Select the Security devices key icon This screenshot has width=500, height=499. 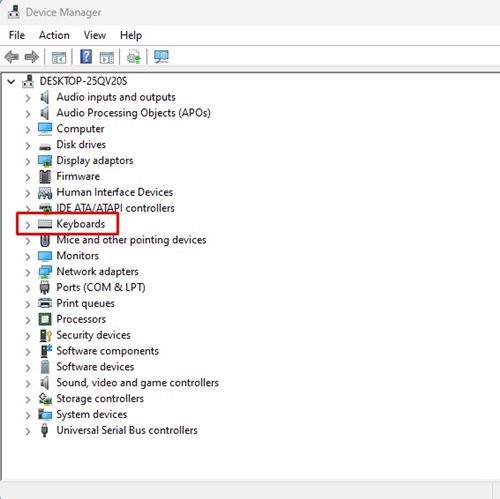(x=45, y=335)
